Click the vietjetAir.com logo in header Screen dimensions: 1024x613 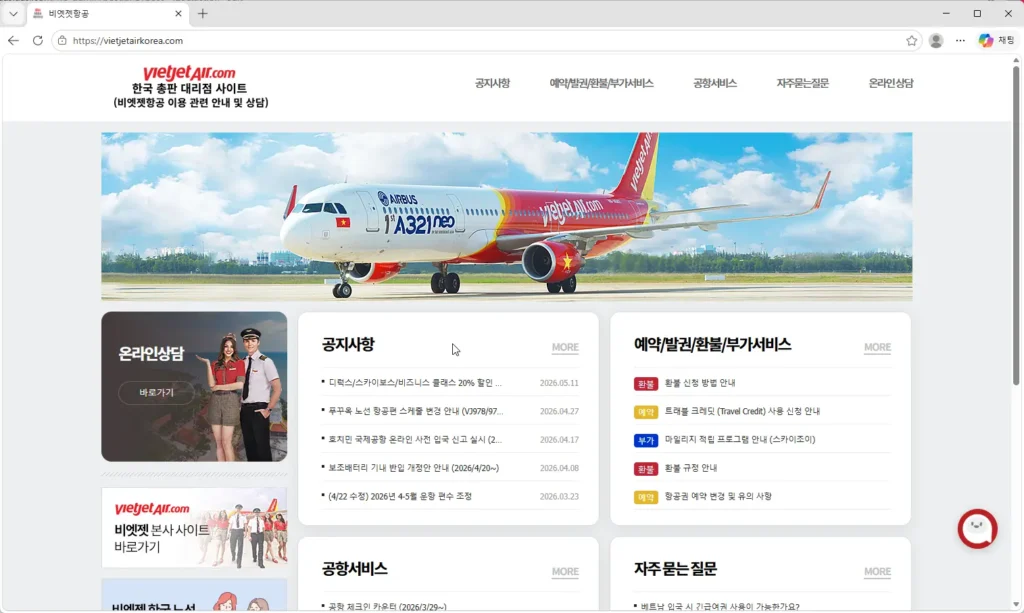tap(189, 72)
